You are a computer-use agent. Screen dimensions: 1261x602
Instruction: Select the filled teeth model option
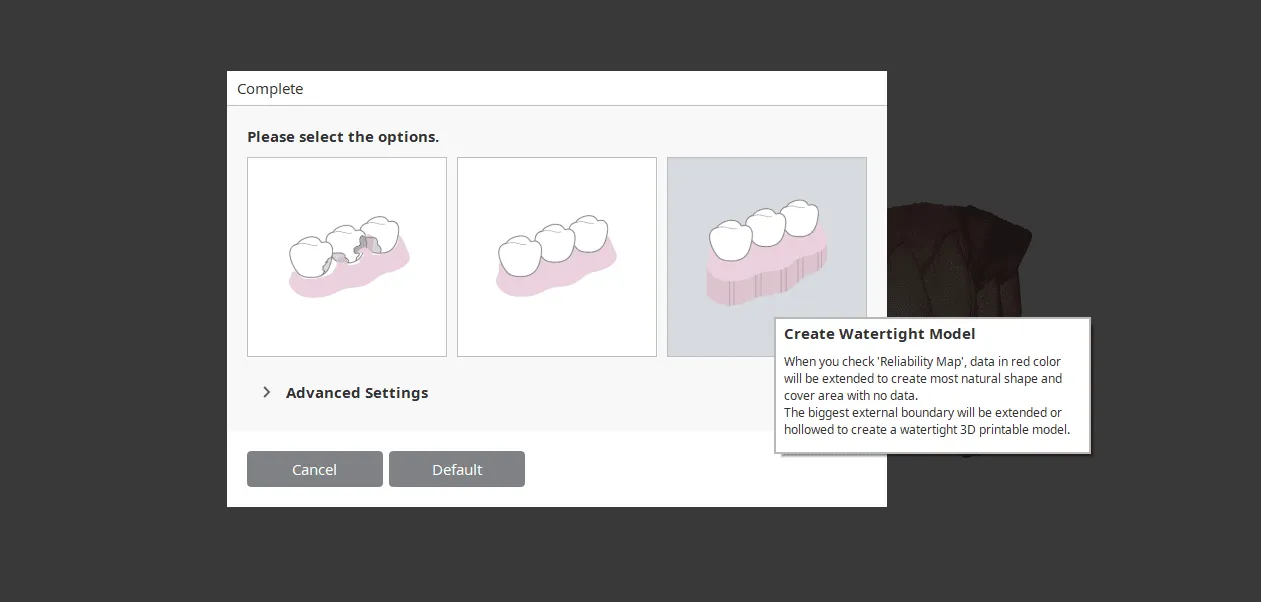point(557,257)
